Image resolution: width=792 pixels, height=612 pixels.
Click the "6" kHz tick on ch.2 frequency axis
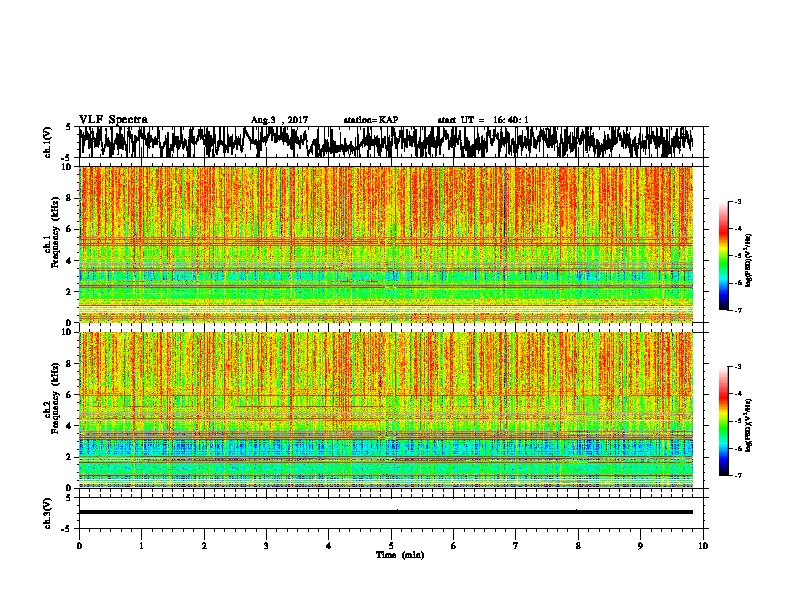pos(69,395)
